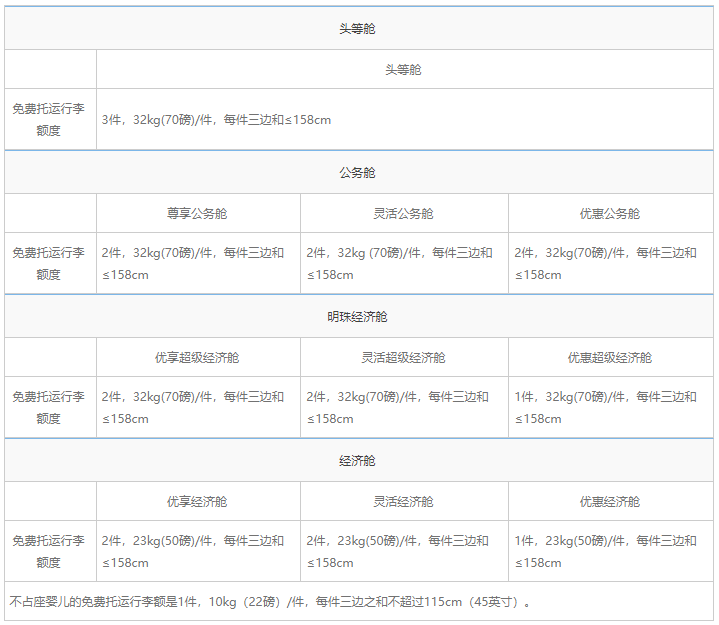Click the 优享超级经济舱 column header
Image resolution: width=719 pixels, height=625 pixels.
click(197, 358)
